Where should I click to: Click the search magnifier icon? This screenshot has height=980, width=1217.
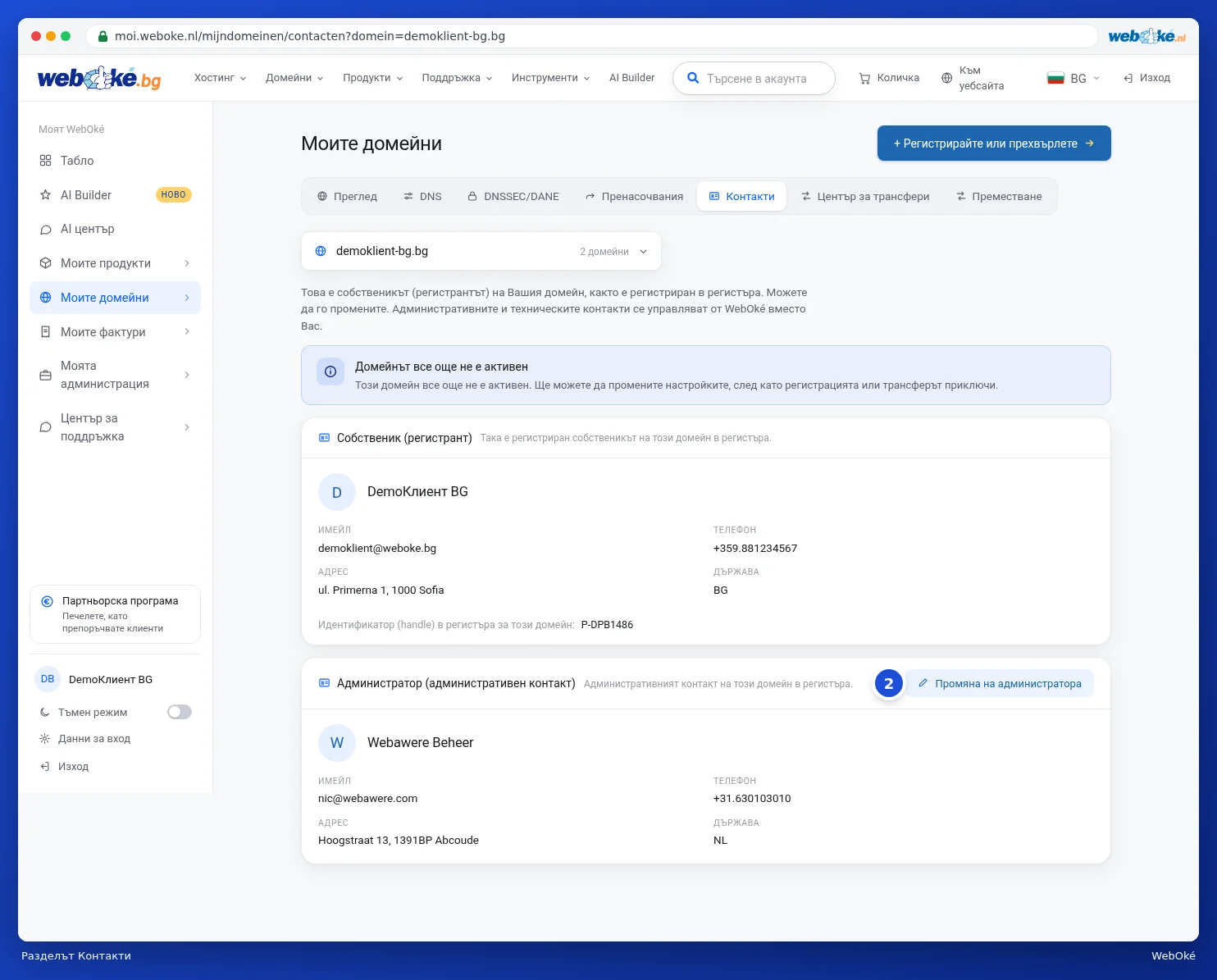pyautogui.click(x=693, y=78)
